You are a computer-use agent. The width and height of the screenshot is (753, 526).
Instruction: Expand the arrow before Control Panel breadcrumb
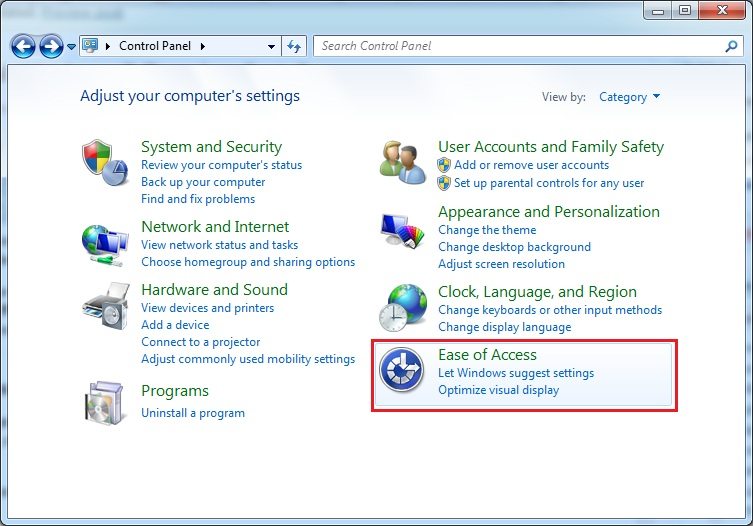[x=108, y=46]
